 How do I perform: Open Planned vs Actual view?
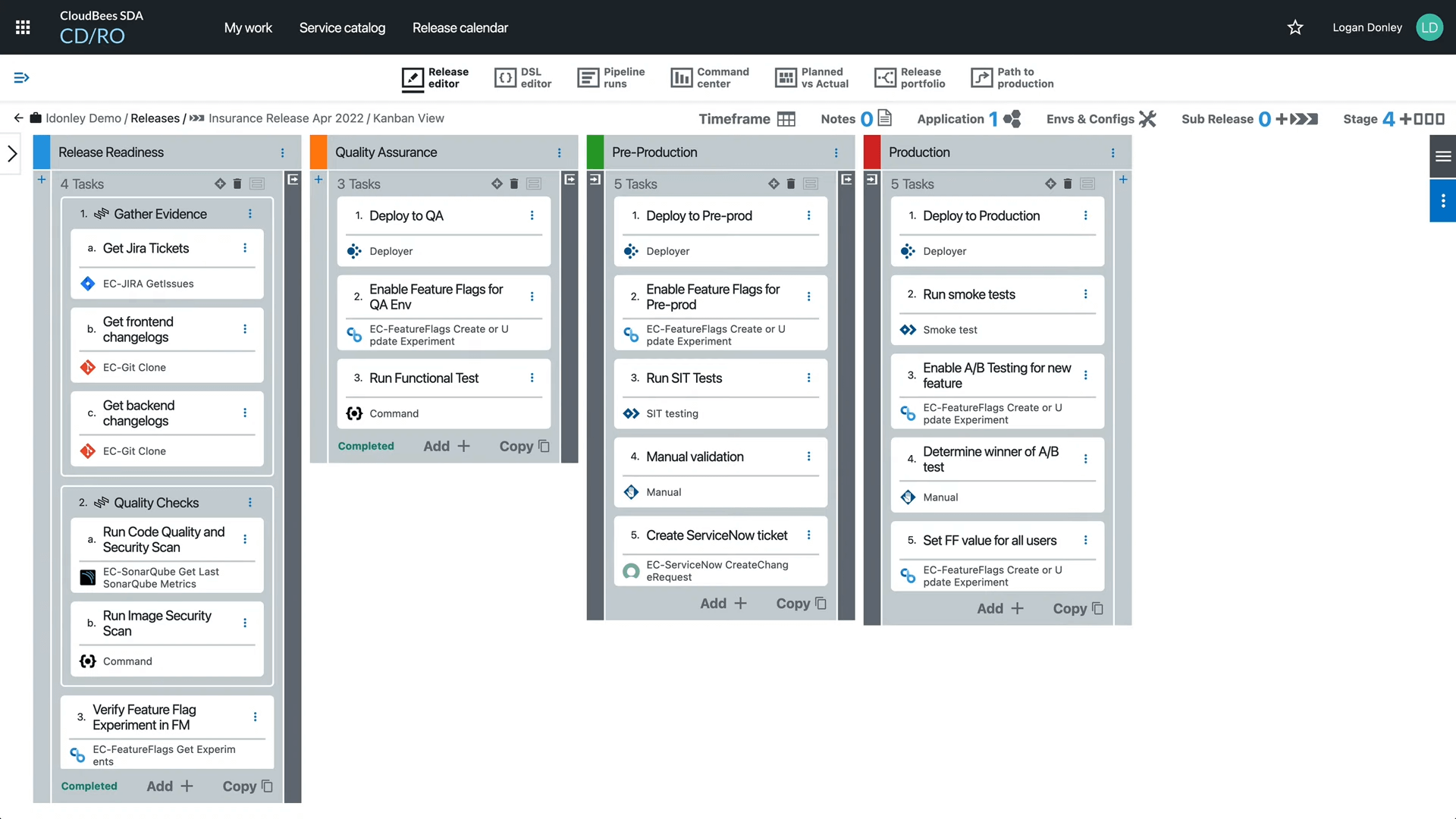coord(812,78)
